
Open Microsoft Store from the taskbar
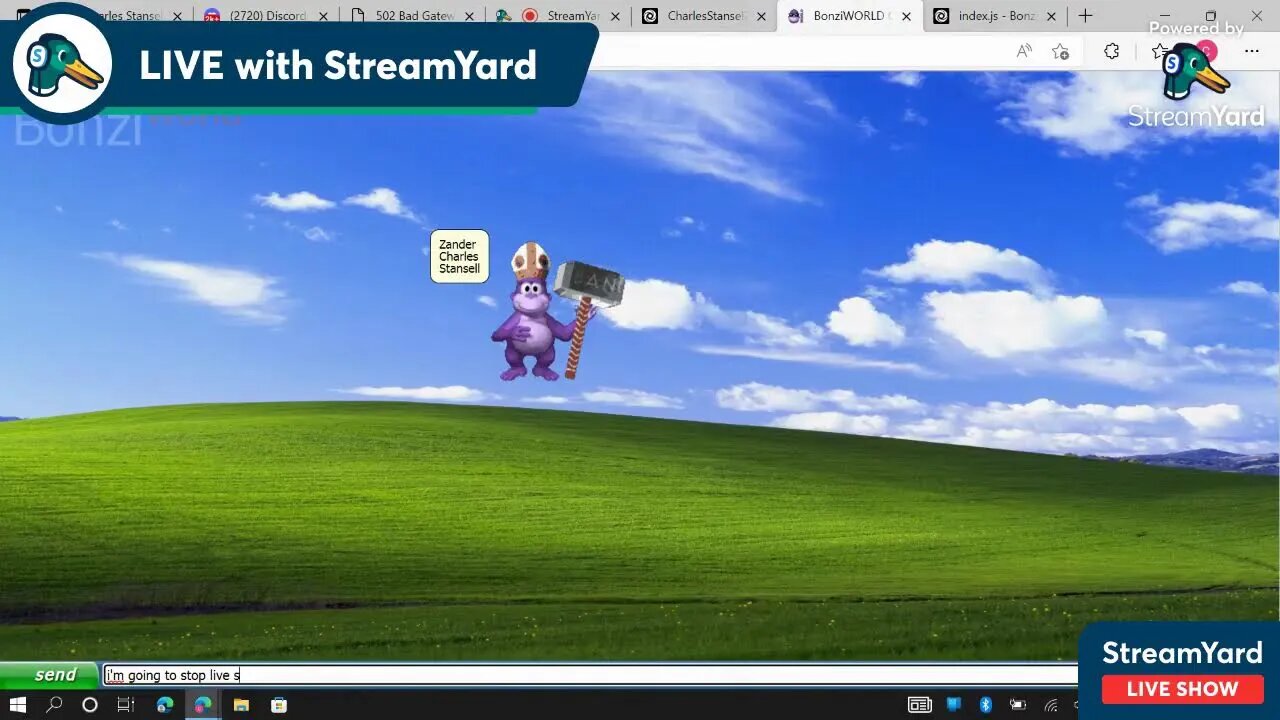pos(279,705)
